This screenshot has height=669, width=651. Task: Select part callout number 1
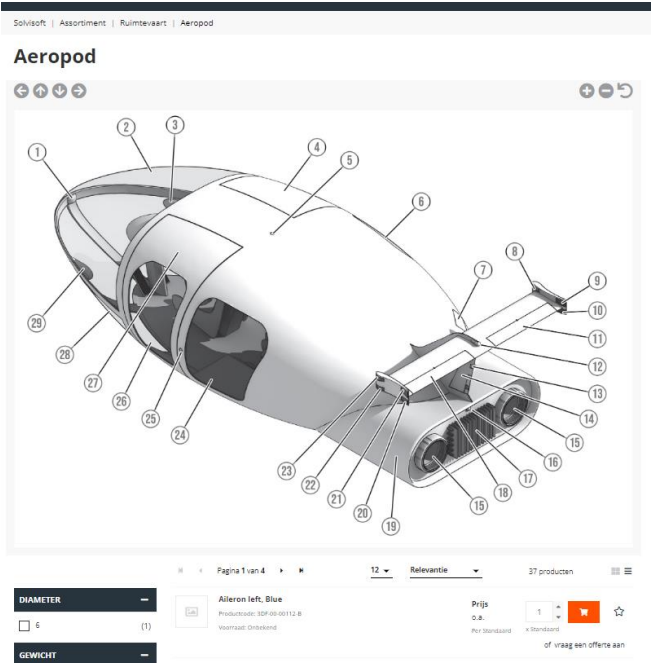click(x=37, y=152)
